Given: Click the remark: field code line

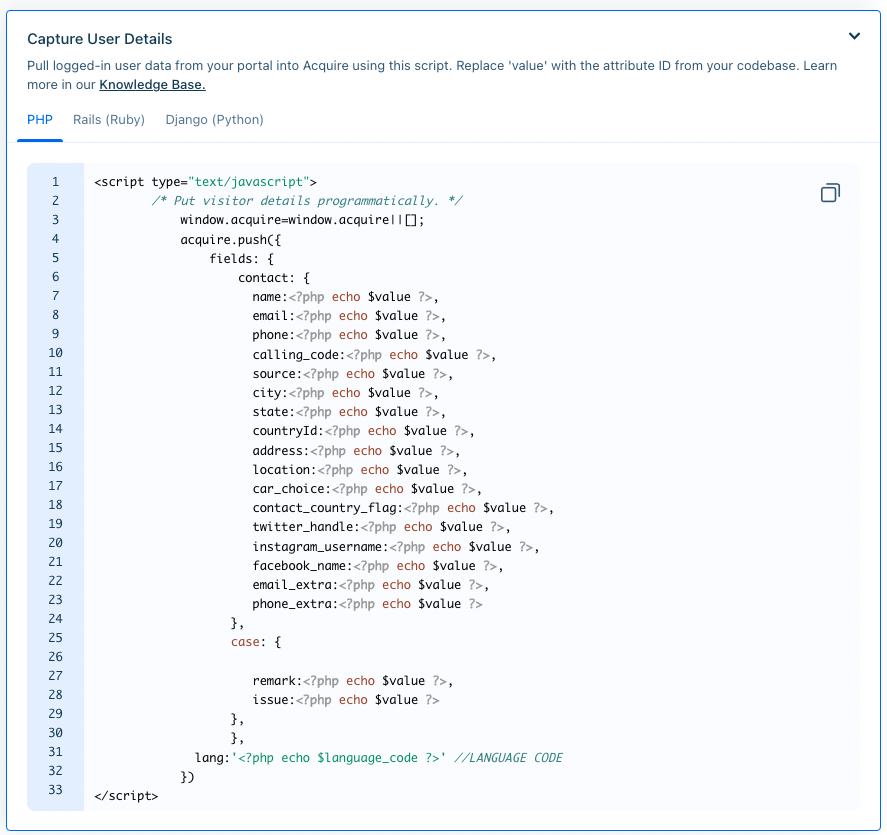Looking at the screenshot, I should click(352, 681).
